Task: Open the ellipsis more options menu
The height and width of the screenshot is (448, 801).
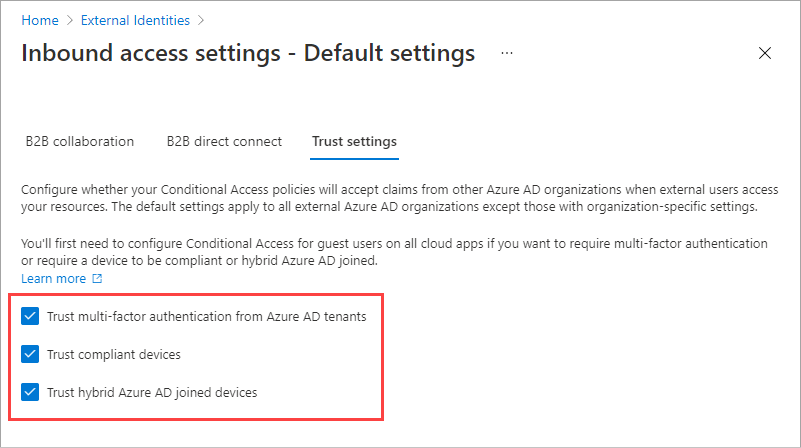Action: [x=507, y=51]
